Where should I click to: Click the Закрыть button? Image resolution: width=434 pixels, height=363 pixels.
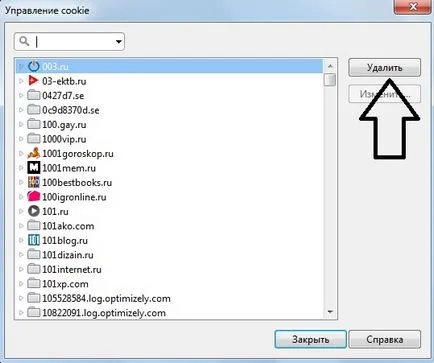point(311,339)
